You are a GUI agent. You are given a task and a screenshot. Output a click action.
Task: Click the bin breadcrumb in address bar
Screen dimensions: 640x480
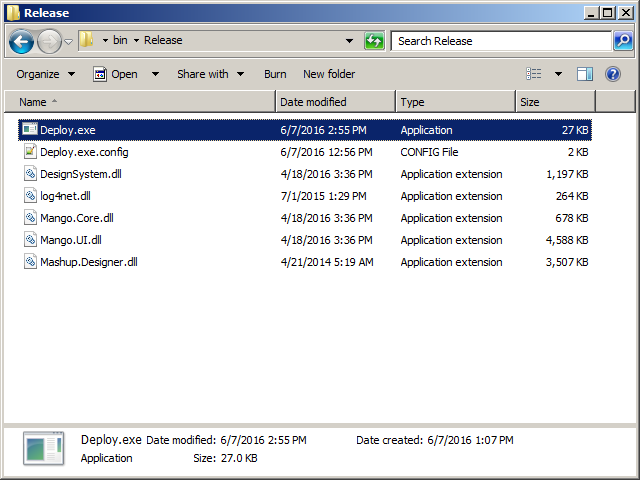[x=120, y=41]
